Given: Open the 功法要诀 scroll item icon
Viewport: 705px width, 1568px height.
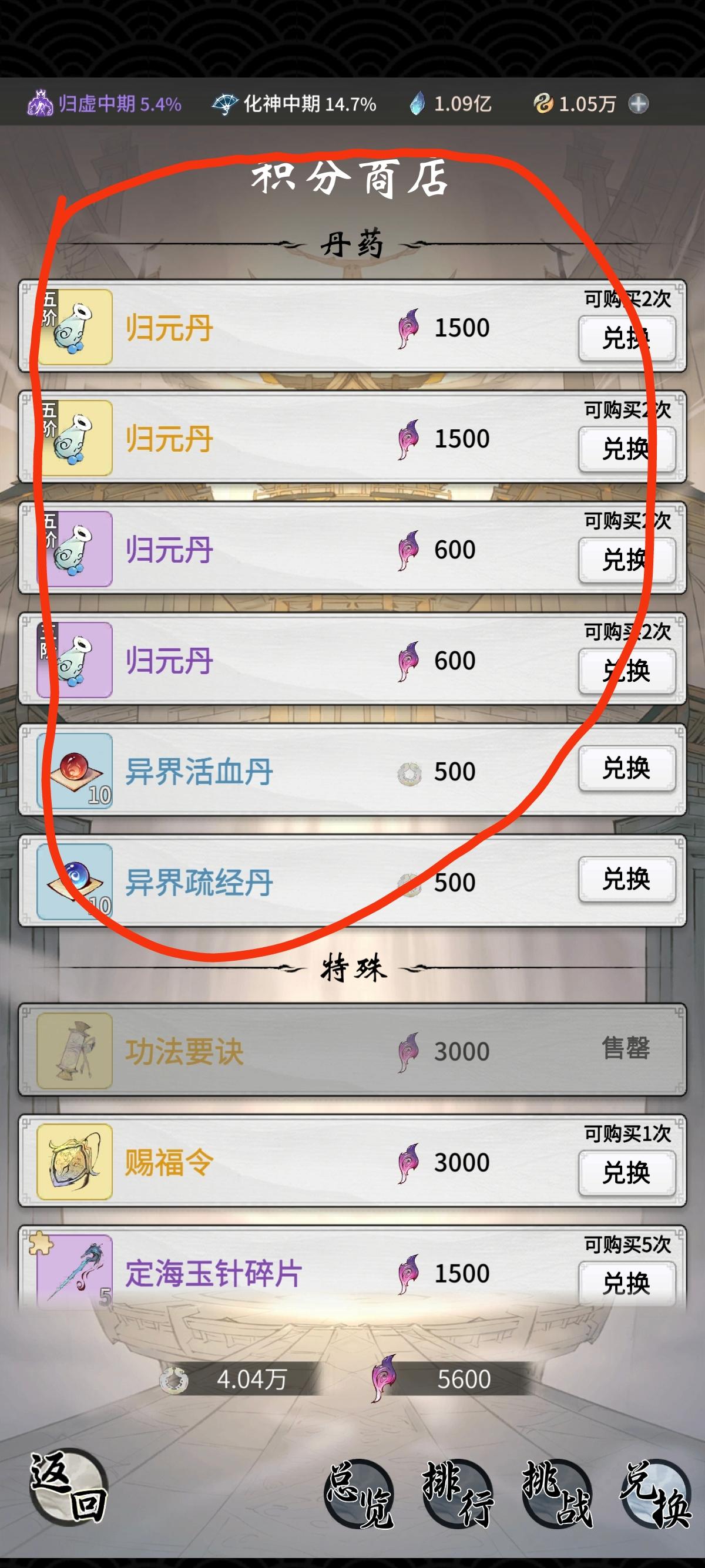Looking at the screenshot, I should (x=75, y=1051).
